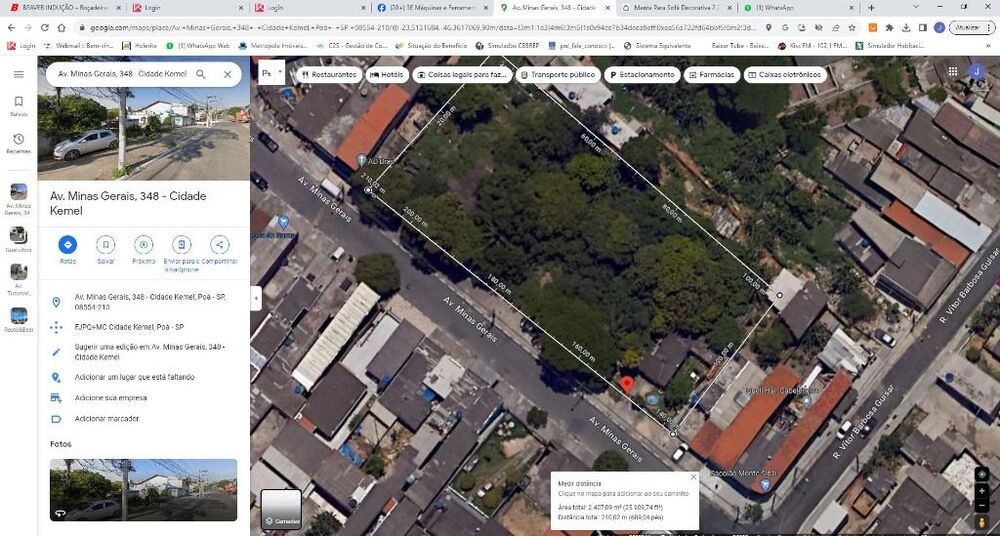Click the Pegman street view icon
This screenshot has height=536, width=1000.
click(982, 523)
